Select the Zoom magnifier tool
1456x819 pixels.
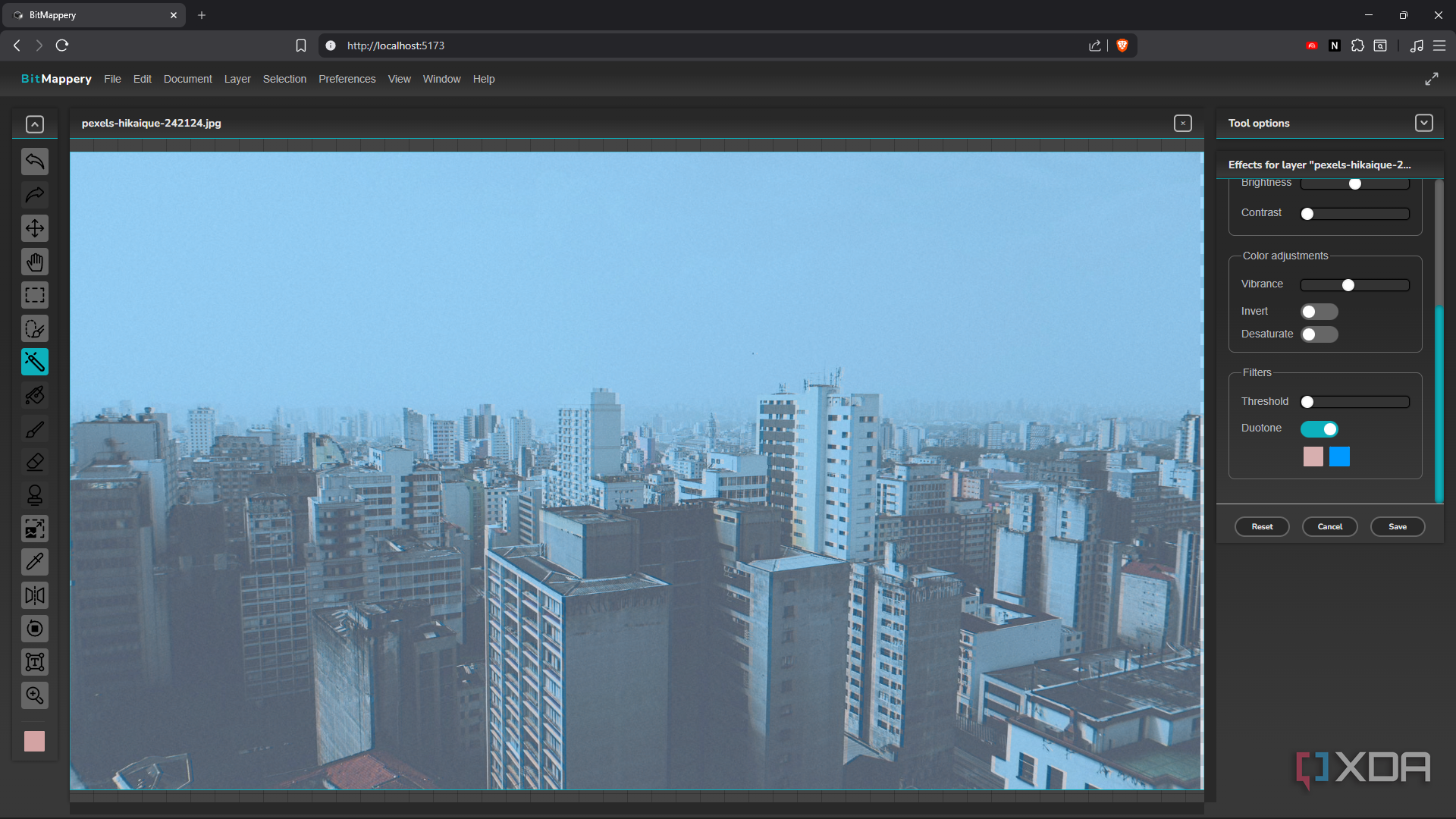[35, 695]
